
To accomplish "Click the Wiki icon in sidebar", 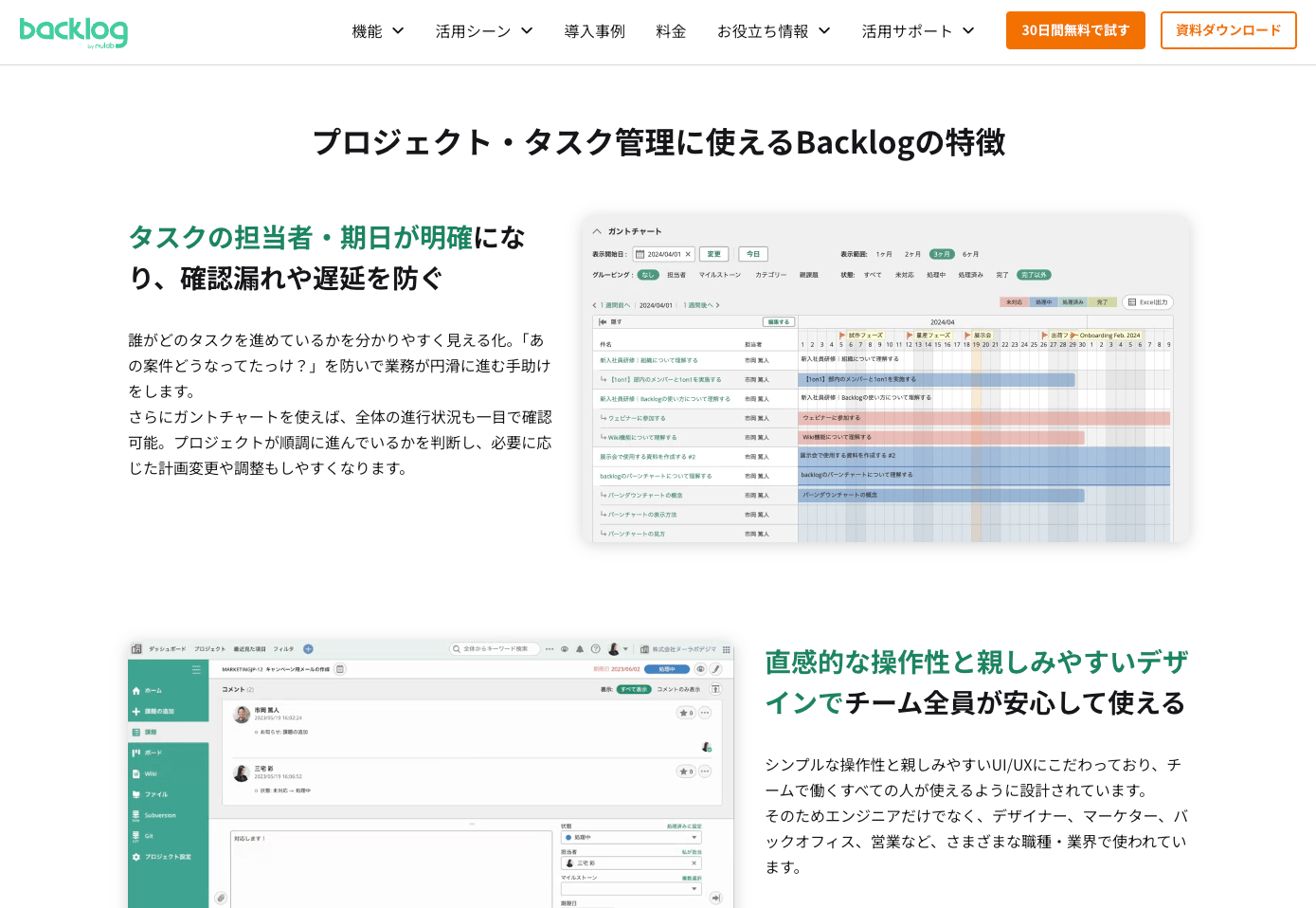I will (136, 773).
